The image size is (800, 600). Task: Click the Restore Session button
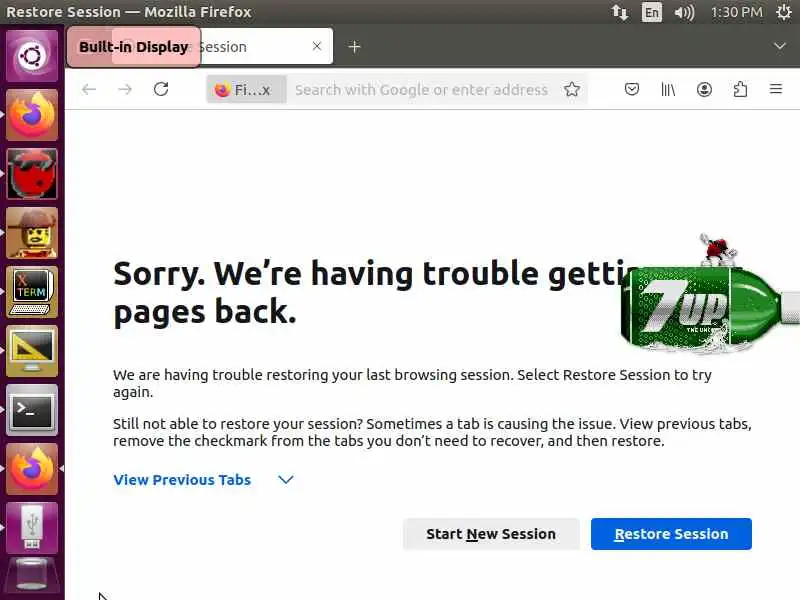[671, 534]
